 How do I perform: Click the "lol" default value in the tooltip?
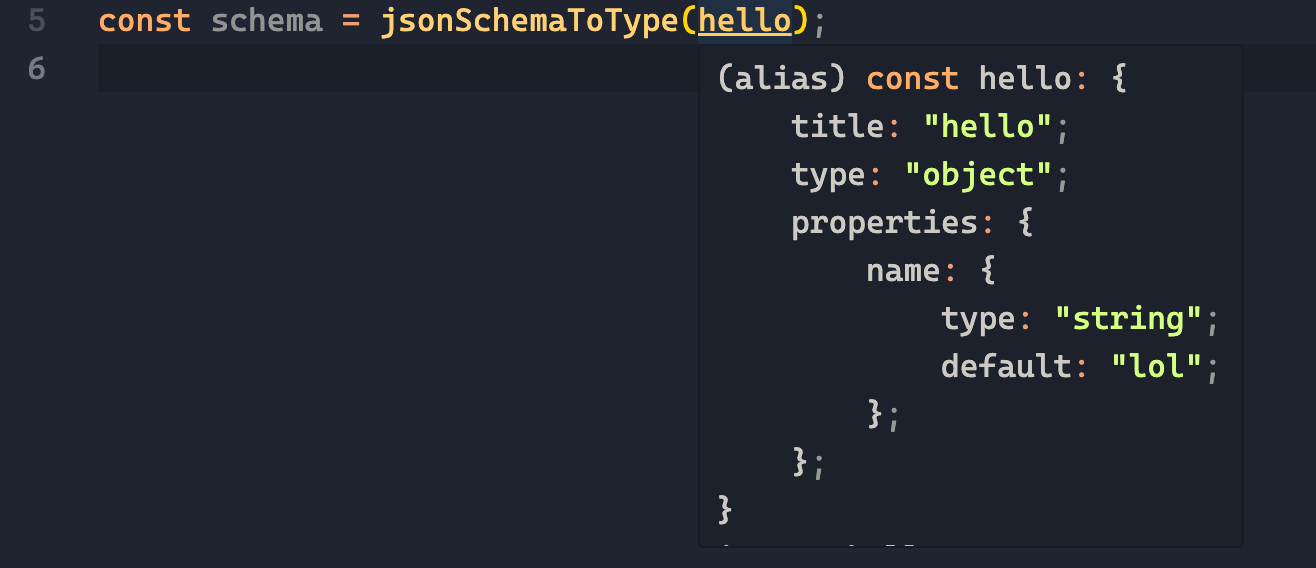pyautogui.click(x=1157, y=367)
